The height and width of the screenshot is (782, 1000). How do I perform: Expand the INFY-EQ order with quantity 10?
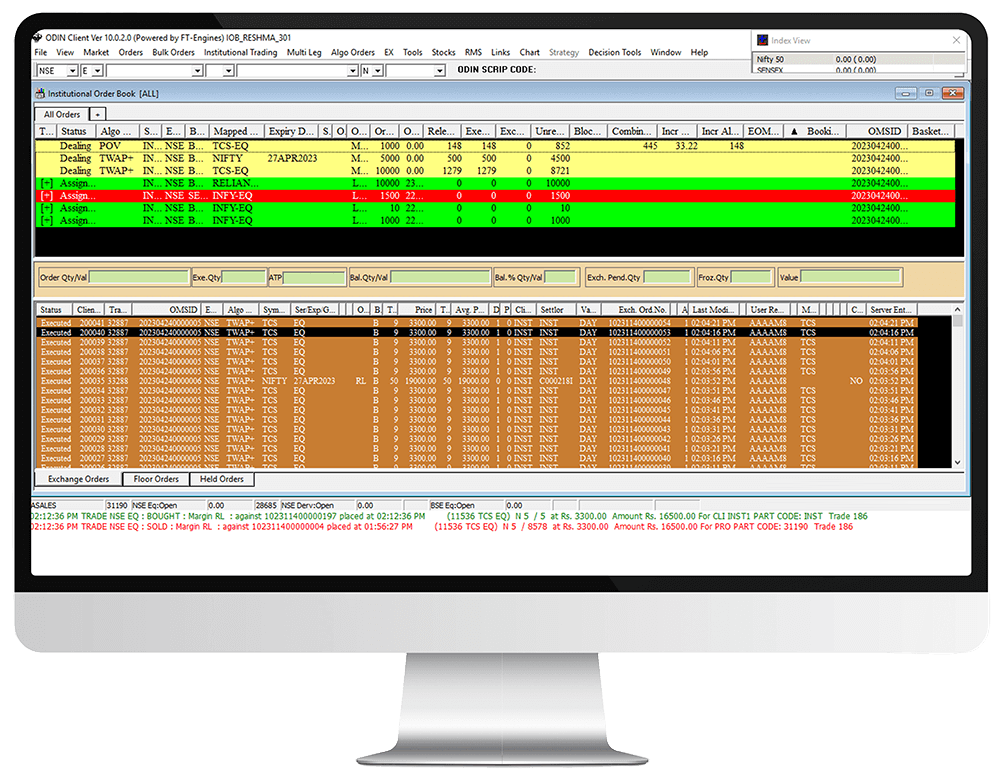47,208
